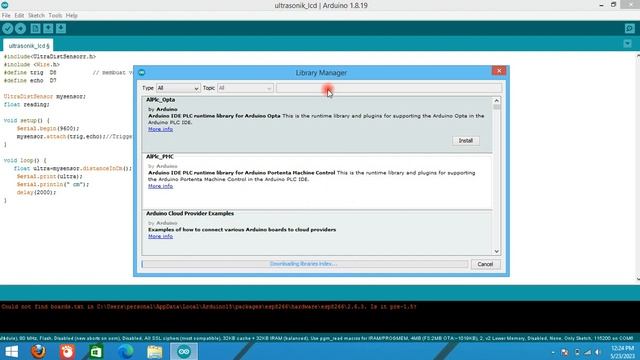Click the console error about boards.txt

[209, 307]
